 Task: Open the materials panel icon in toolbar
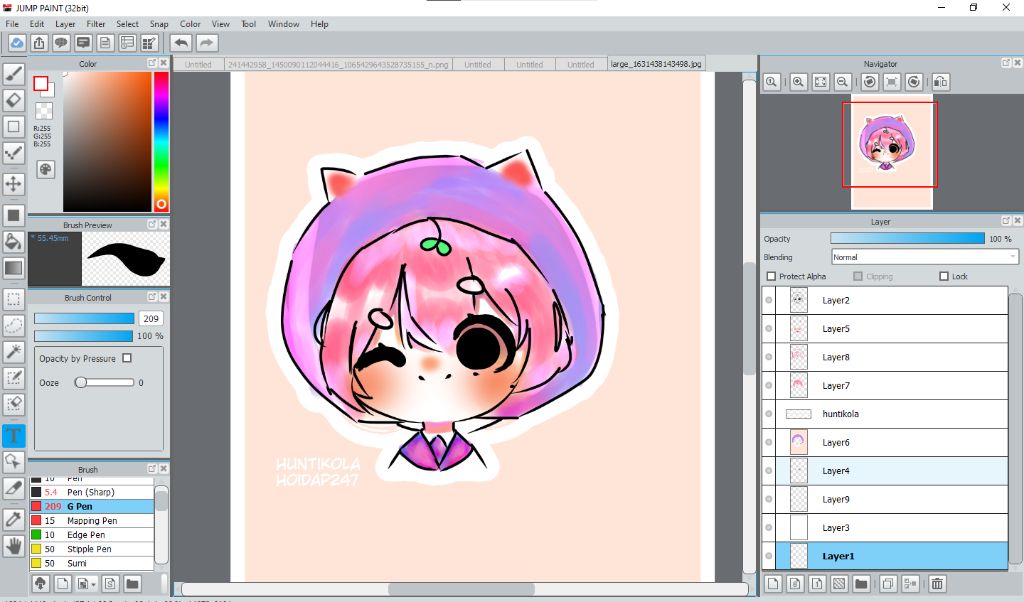[149, 43]
